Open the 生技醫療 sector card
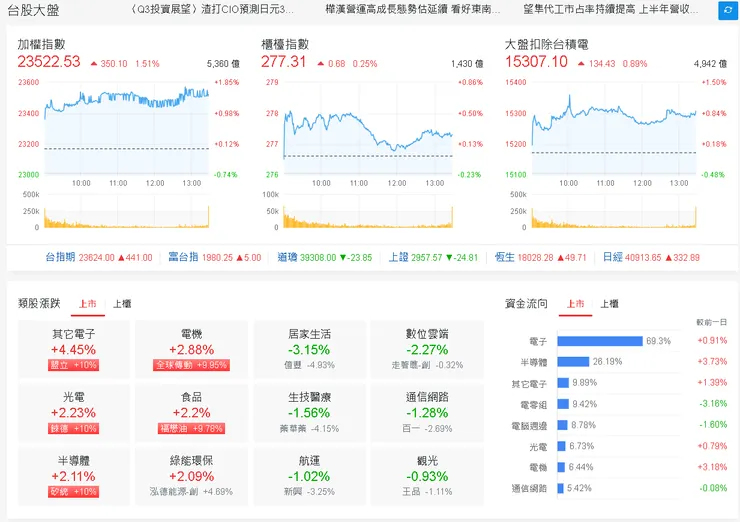The image size is (740, 522). click(310, 413)
